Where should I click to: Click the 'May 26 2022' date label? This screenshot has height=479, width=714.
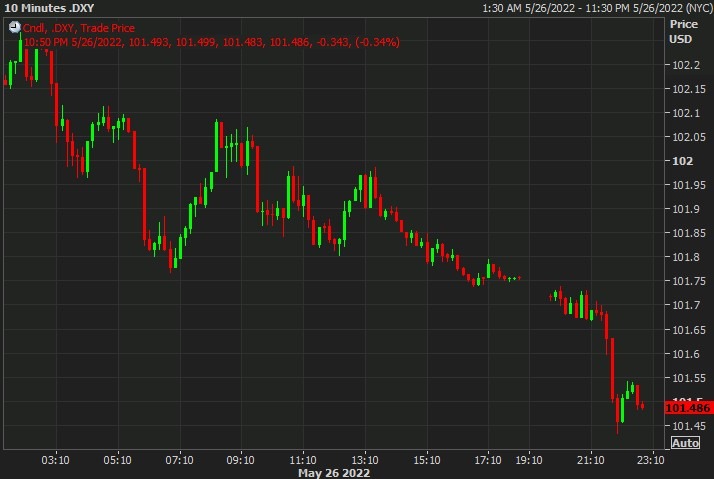pos(334,473)
